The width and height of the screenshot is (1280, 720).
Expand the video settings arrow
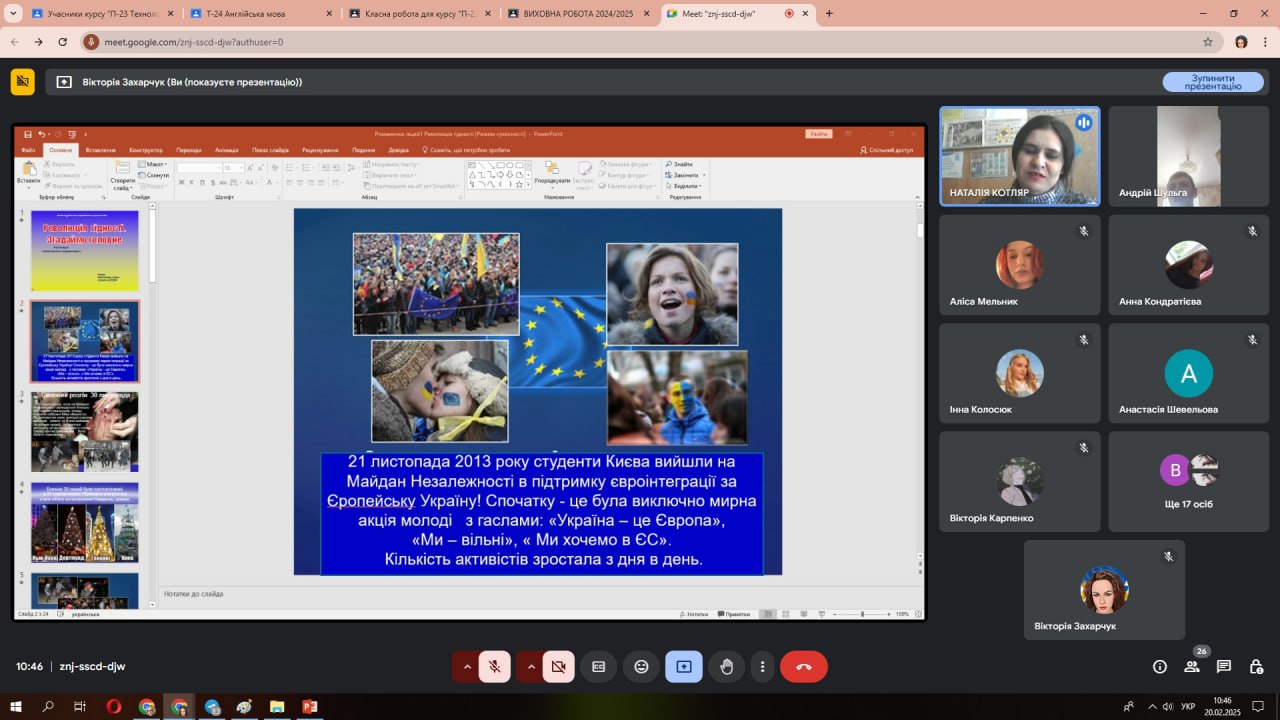530,666
